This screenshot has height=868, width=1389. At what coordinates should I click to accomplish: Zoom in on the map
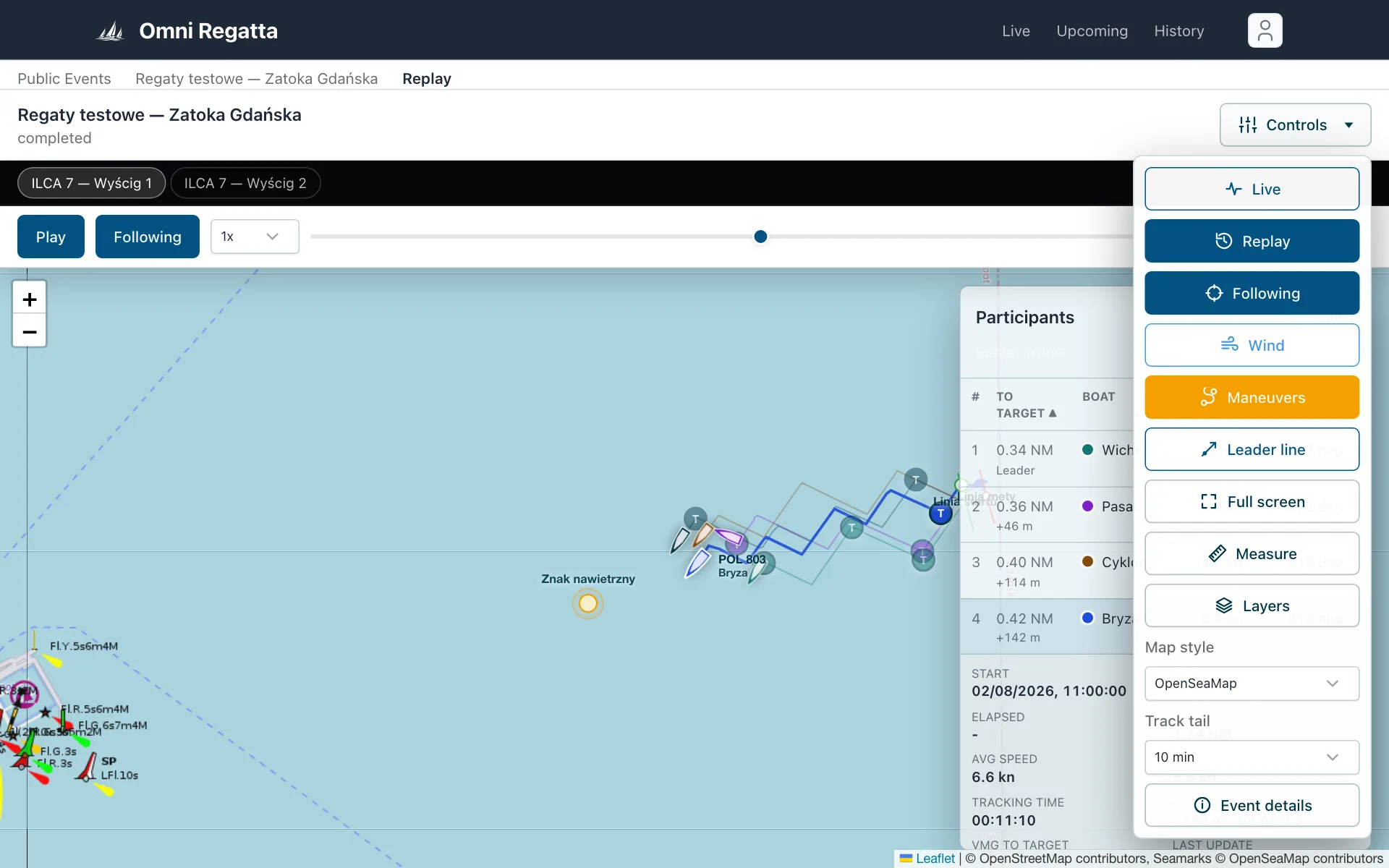pyautogui.click(x=30, y=299)
